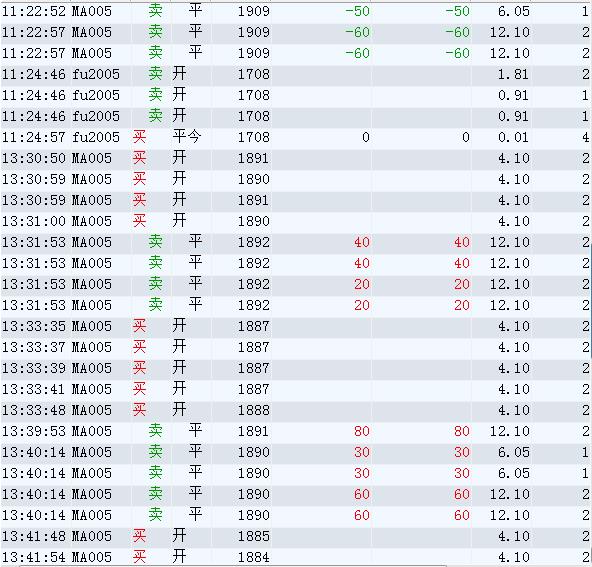
Task: Click the 0.01 fee cell
Action: tap(513, 137)
